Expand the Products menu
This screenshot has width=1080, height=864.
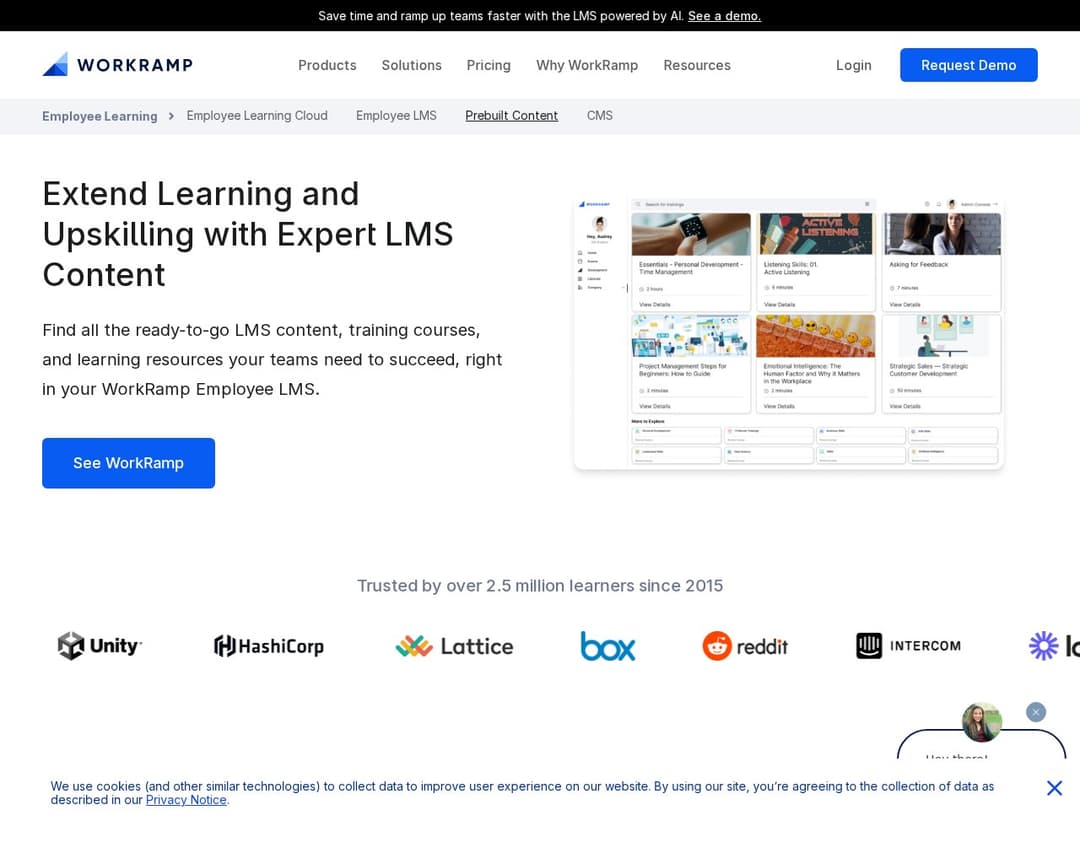327,65
